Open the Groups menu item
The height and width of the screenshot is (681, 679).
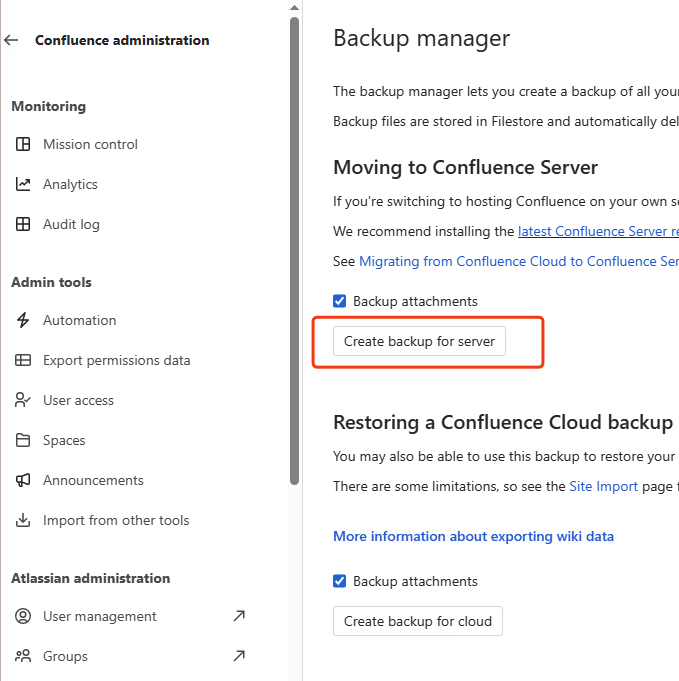tap(65, 657)
